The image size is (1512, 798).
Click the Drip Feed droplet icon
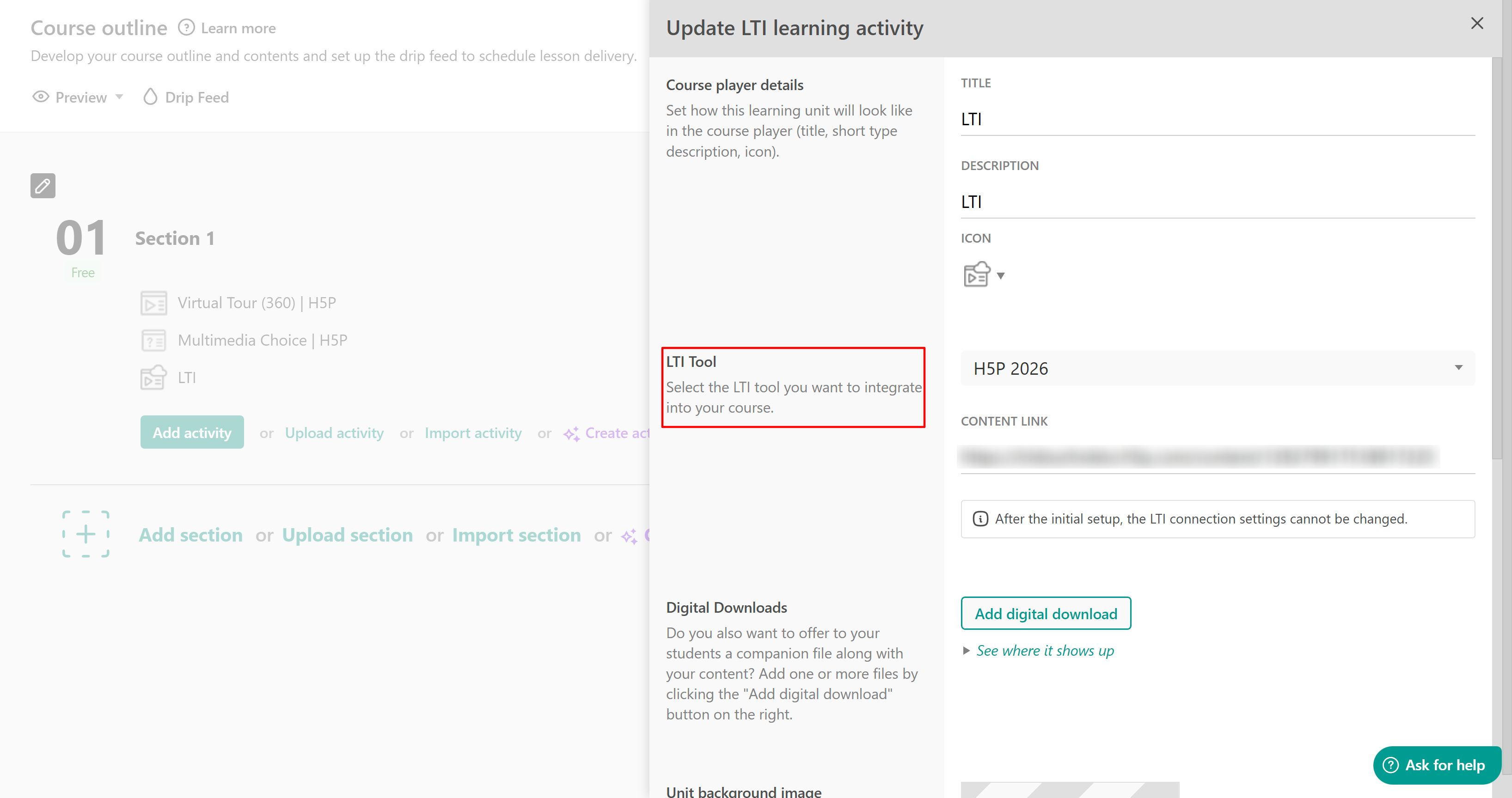click(x=150, y=97)
